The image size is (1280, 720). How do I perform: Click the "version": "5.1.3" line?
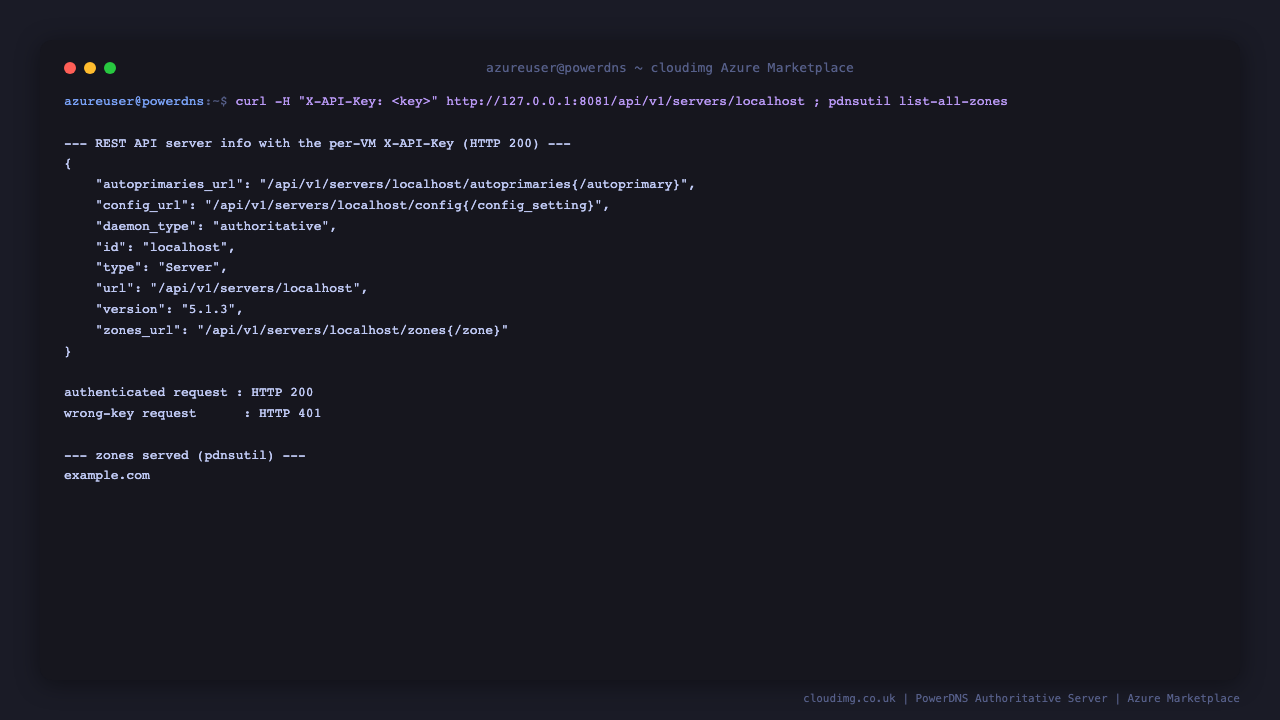169,309
